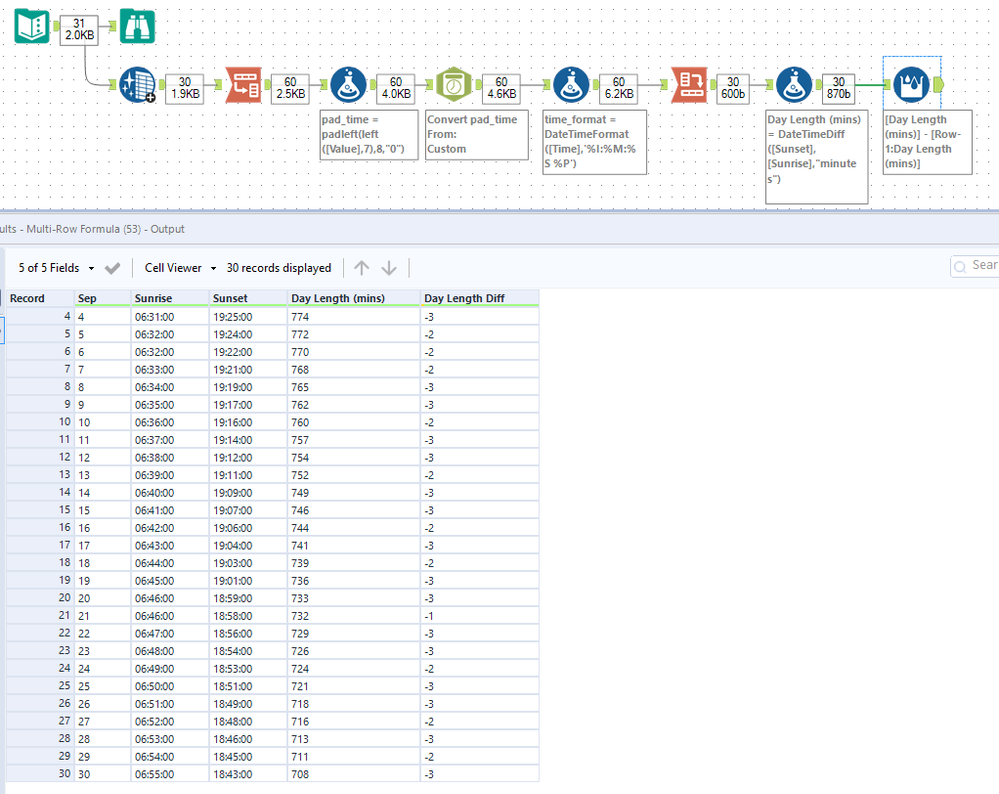Open the Cell Viewer dropdown
The height and width of the screenshot is (794, 999).
click(x=181, y=268)
